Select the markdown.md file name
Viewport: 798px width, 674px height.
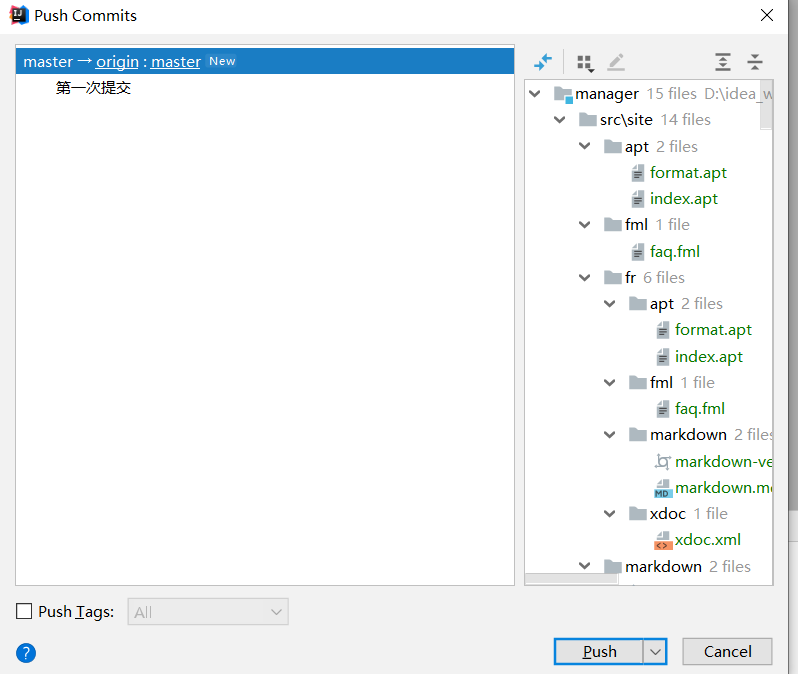[x=723, y=488]
